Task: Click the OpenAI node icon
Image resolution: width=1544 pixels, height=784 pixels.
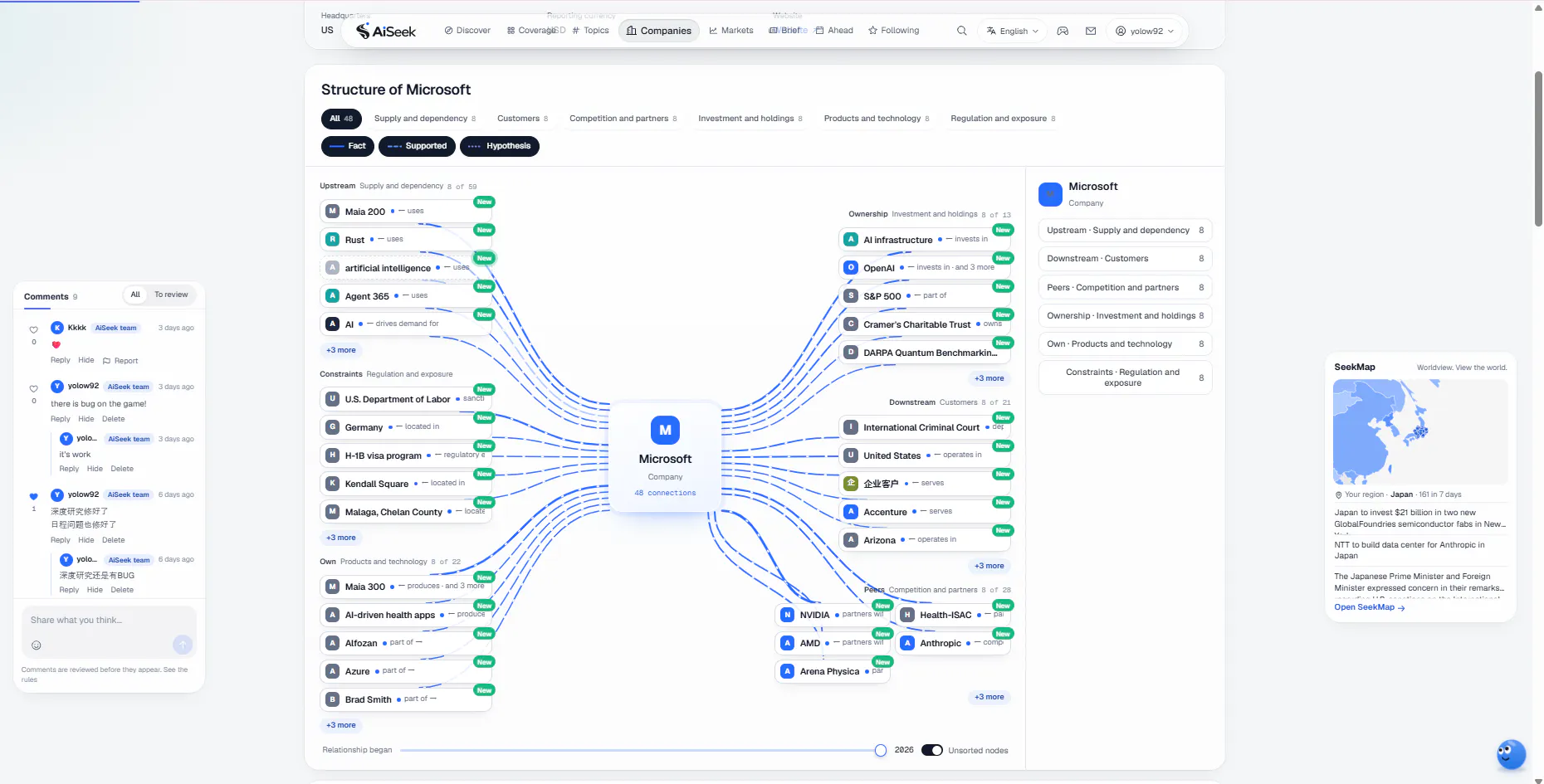Action: pyautogui.click(x=851, y=267)
